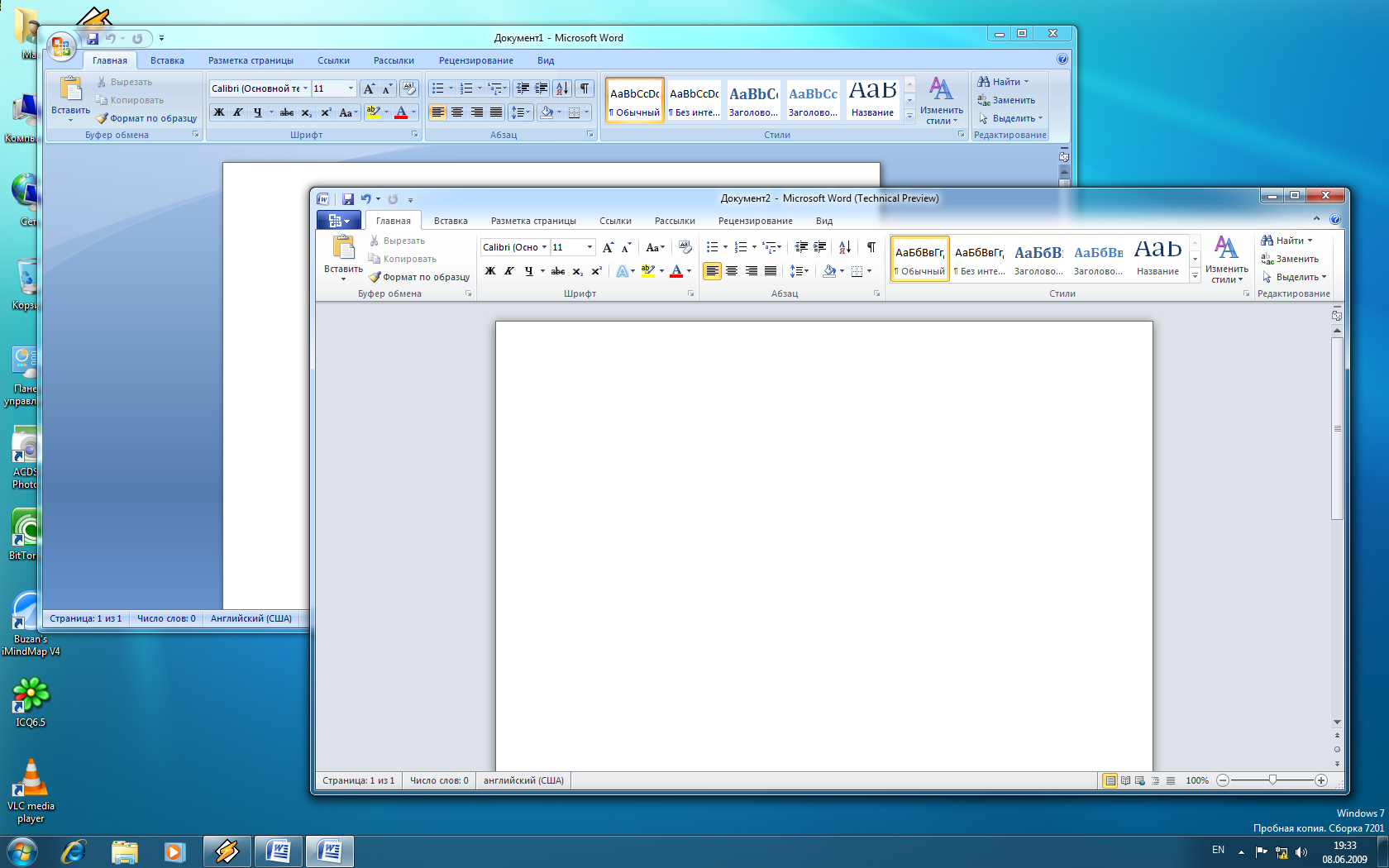Image resolution: width=1389 pixels, height=868 pixels.
Task: Click Help icon in Документ2 window
Action: (x=1335, y=220)
